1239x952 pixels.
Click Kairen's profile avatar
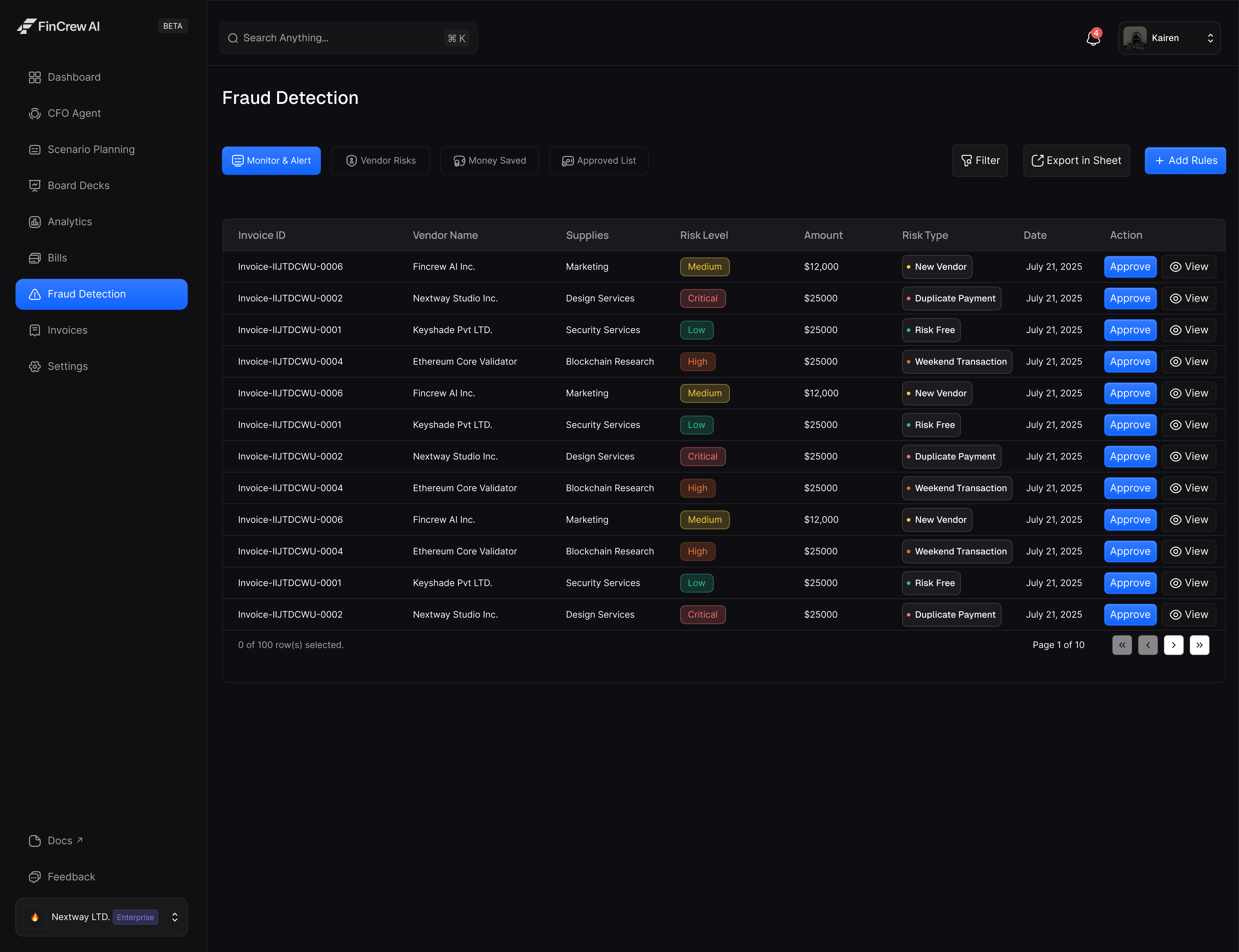point(1135,38)
